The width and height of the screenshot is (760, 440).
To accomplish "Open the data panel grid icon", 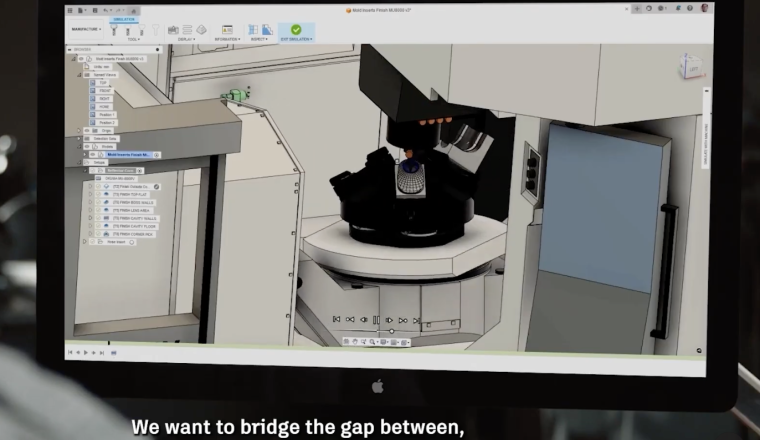I will click(70, 10).
